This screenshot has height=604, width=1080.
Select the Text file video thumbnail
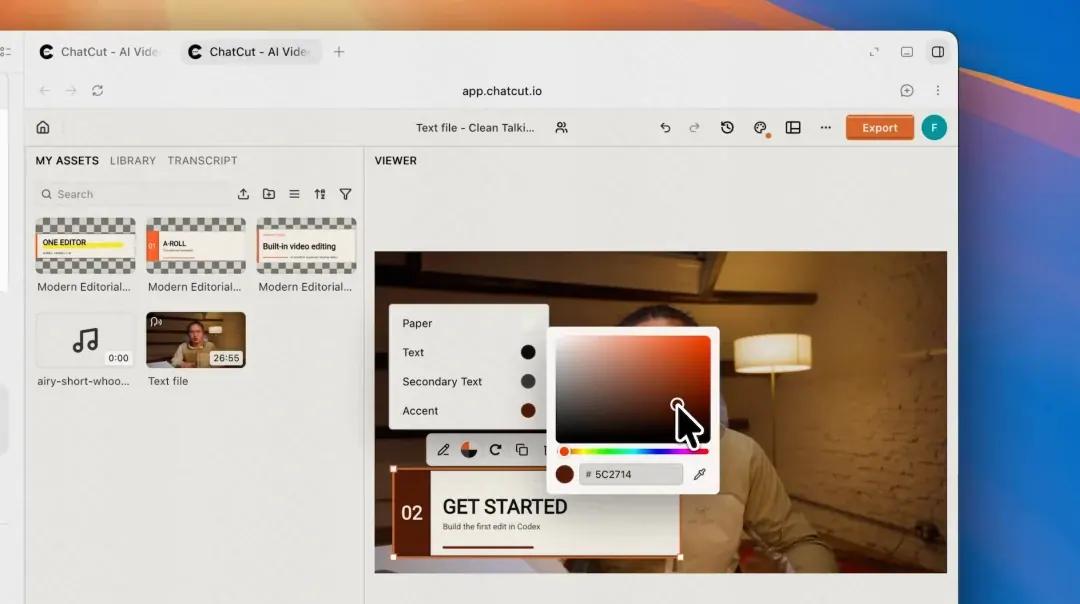point(196,340)
